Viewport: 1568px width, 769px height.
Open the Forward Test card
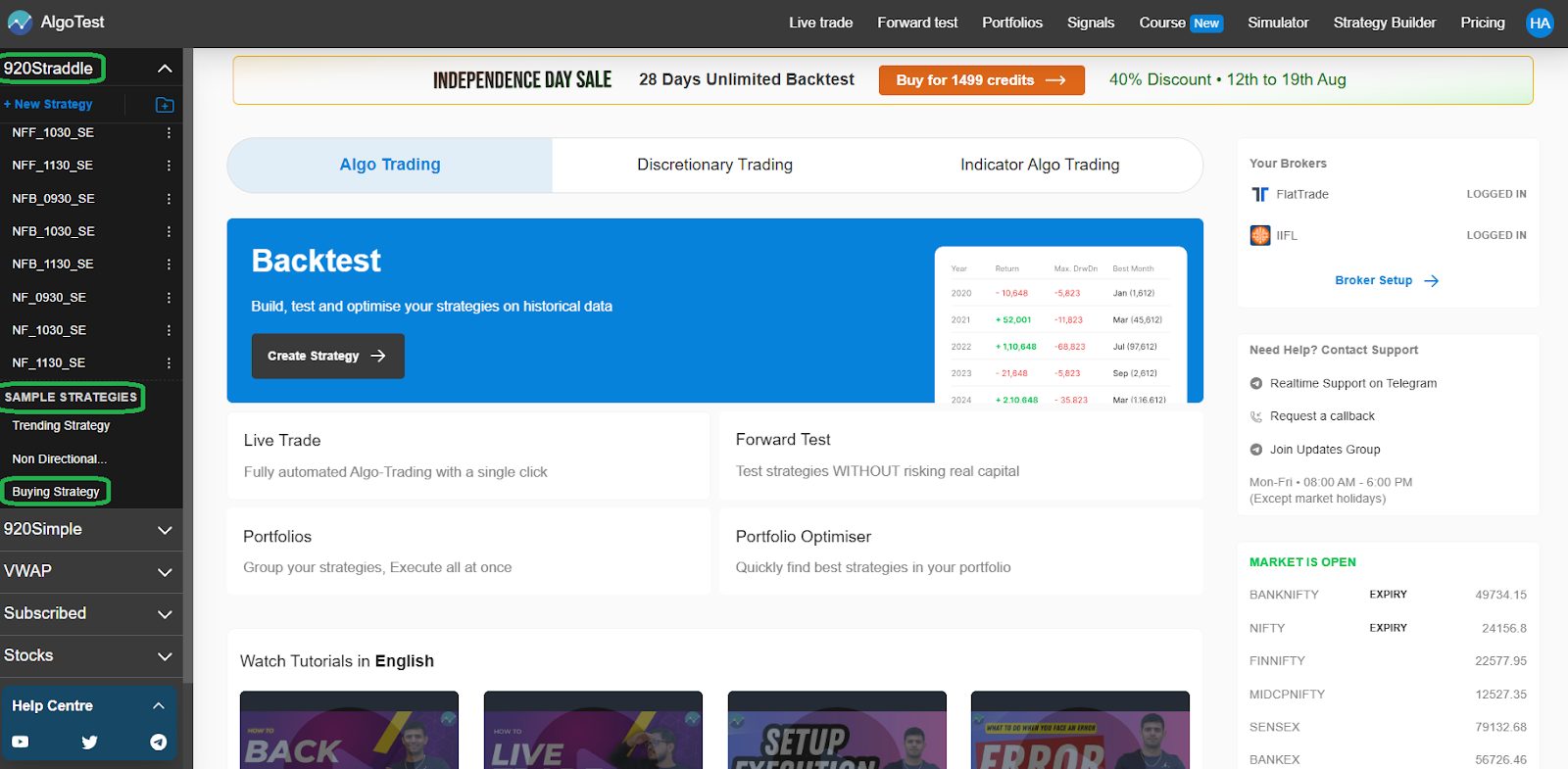pos(960,456)
